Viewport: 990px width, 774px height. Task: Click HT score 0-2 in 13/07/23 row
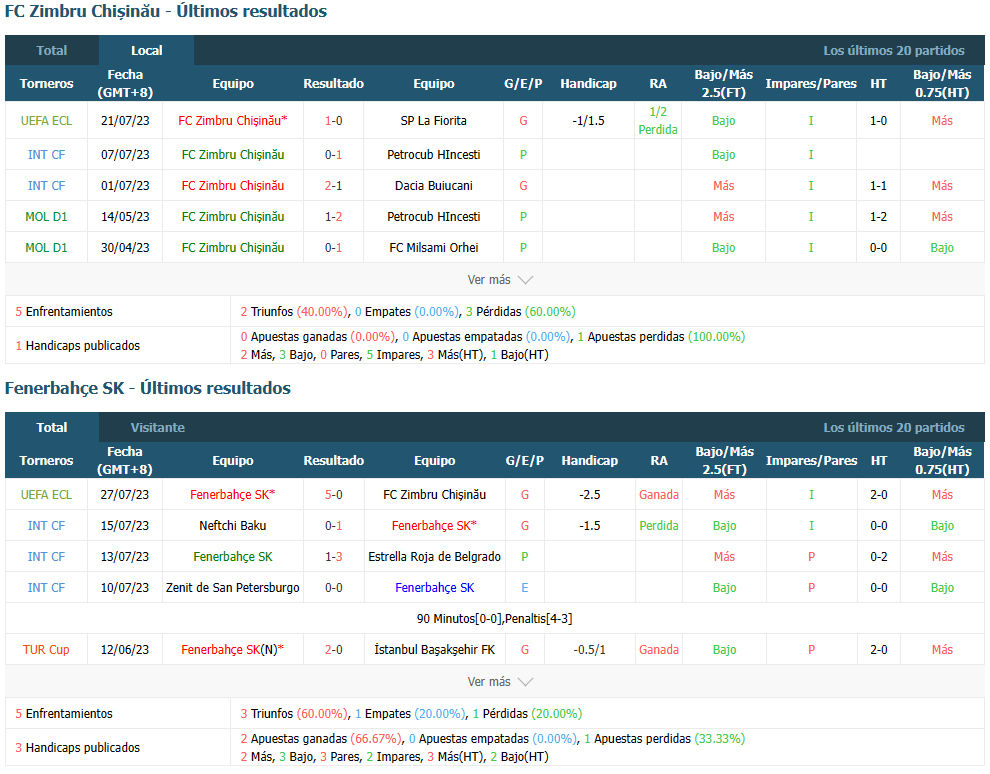pyautogui.click(x=878, y=556)
